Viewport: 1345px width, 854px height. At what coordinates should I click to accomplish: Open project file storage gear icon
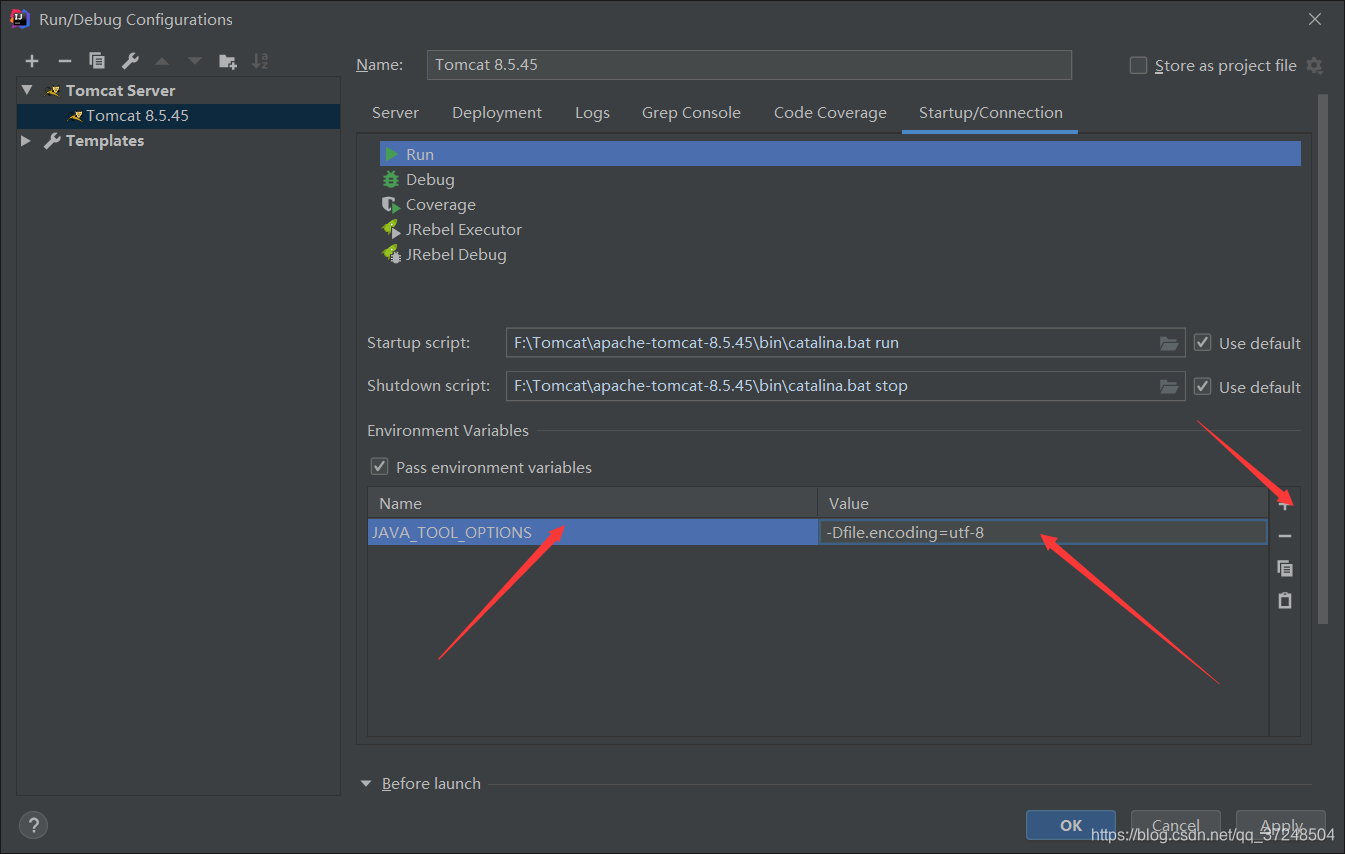1315,66
